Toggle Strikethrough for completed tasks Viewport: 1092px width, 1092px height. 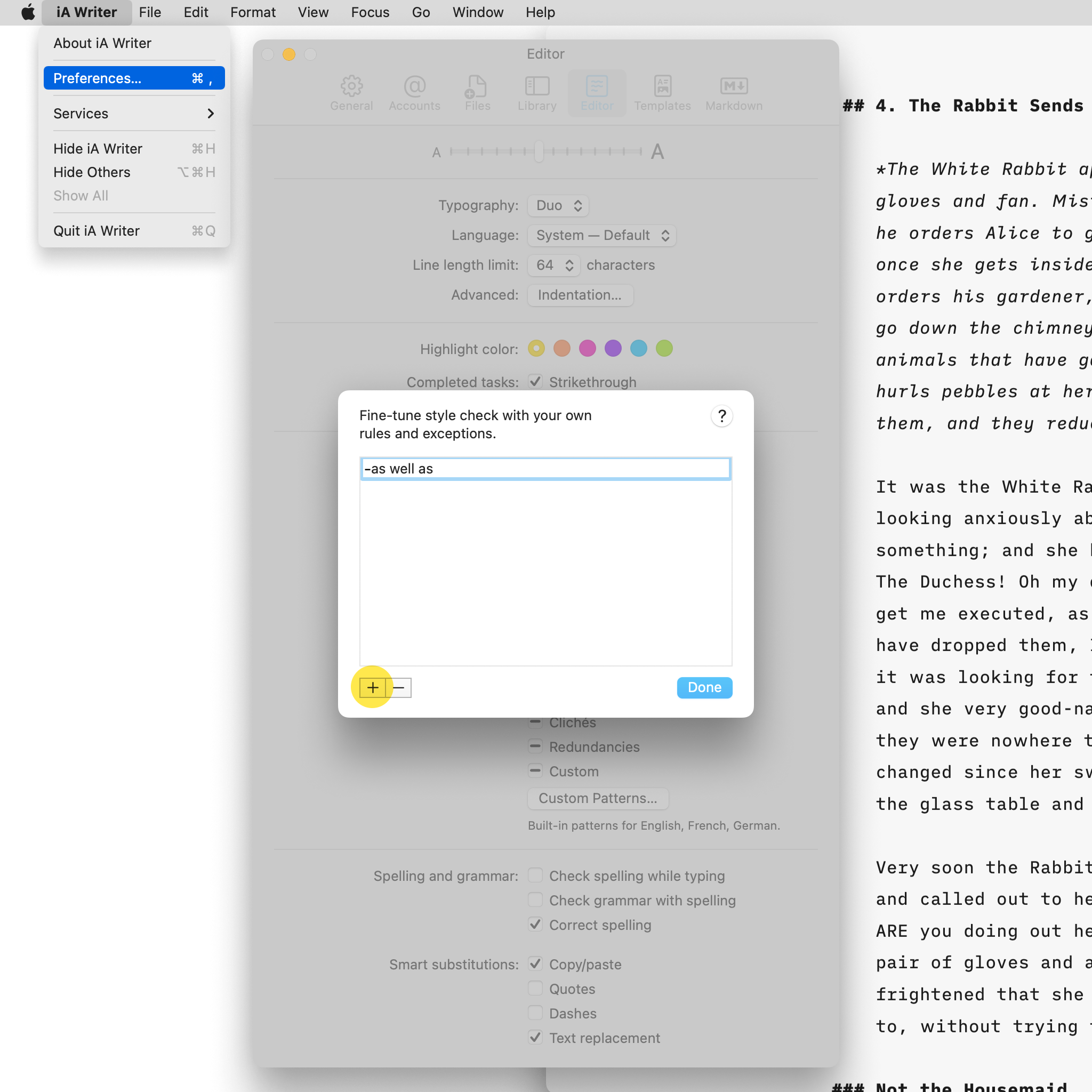[535, 382]
